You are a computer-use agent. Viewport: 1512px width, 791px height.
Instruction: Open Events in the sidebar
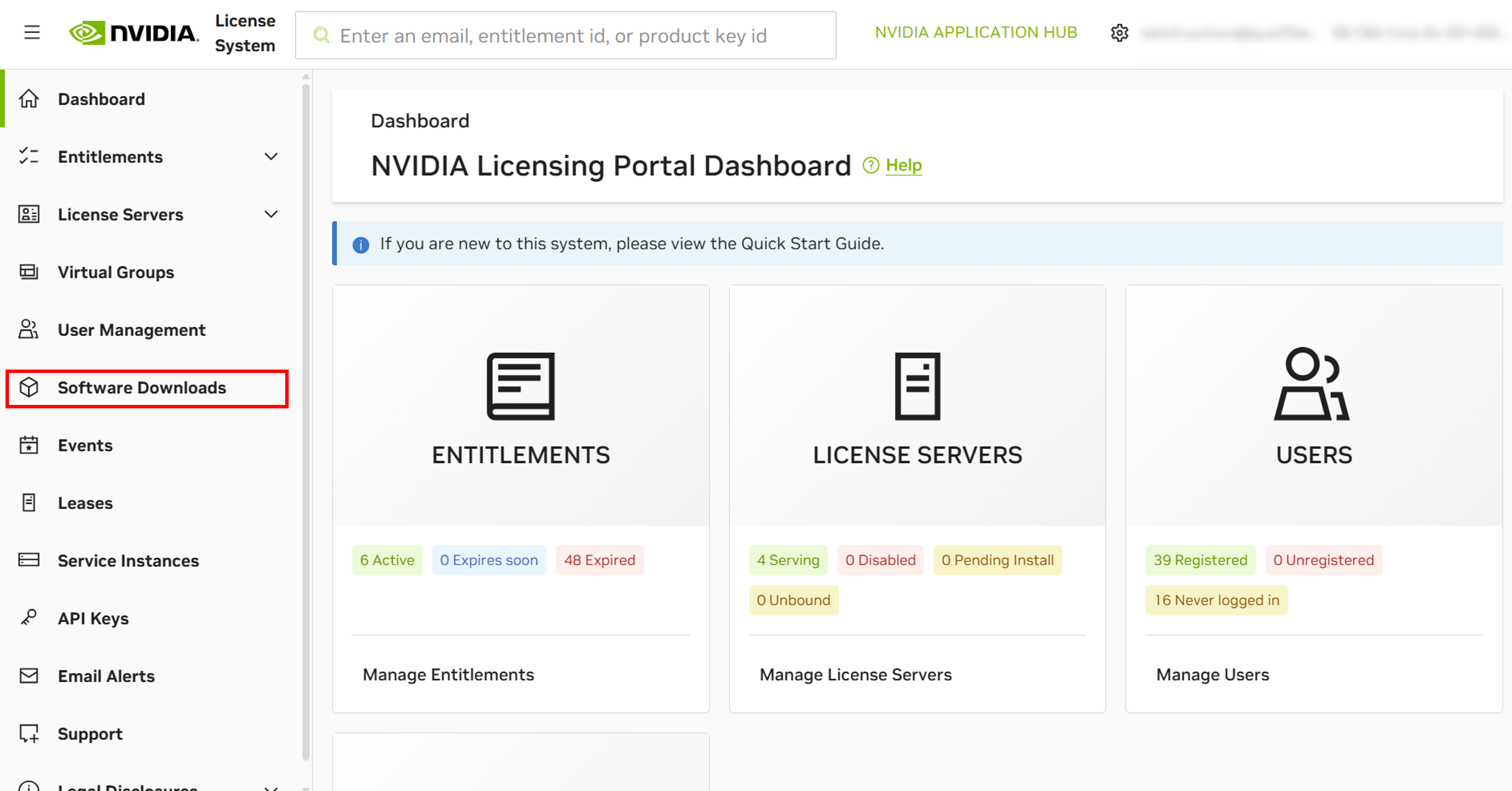pyautogui.click(x=85, y=445)
